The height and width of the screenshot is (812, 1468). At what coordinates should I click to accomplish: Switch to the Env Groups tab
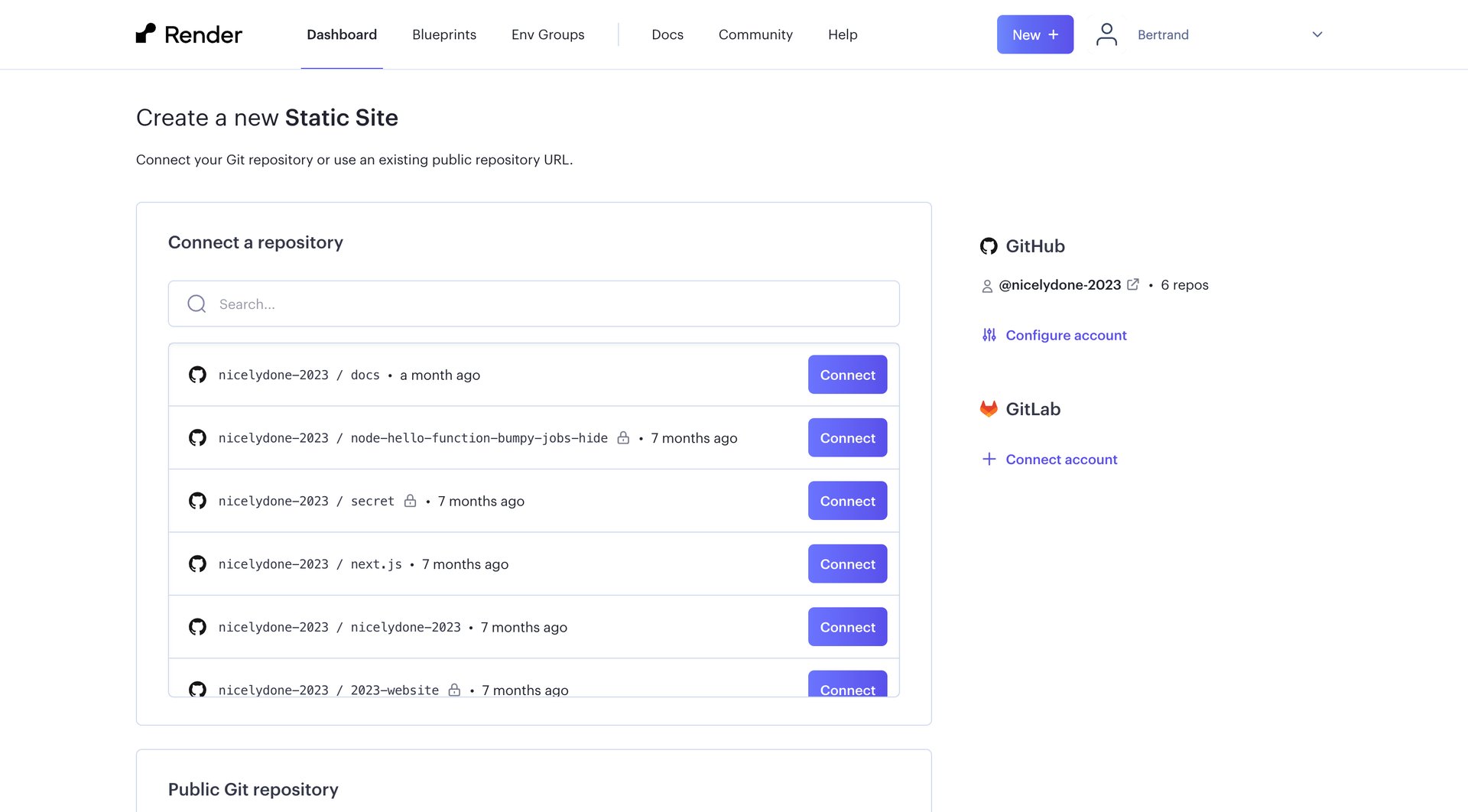pos(547,34)
